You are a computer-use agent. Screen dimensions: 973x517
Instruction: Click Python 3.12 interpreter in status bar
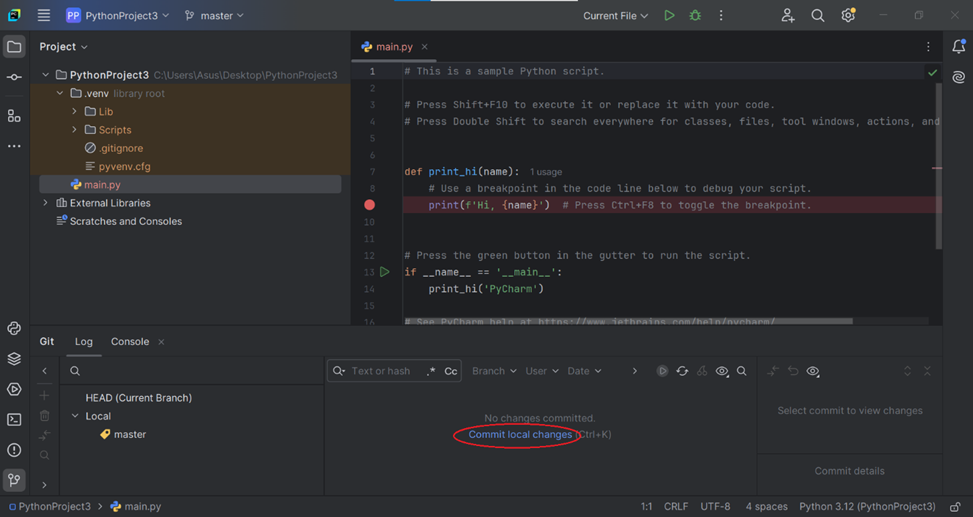pos(867,507)
